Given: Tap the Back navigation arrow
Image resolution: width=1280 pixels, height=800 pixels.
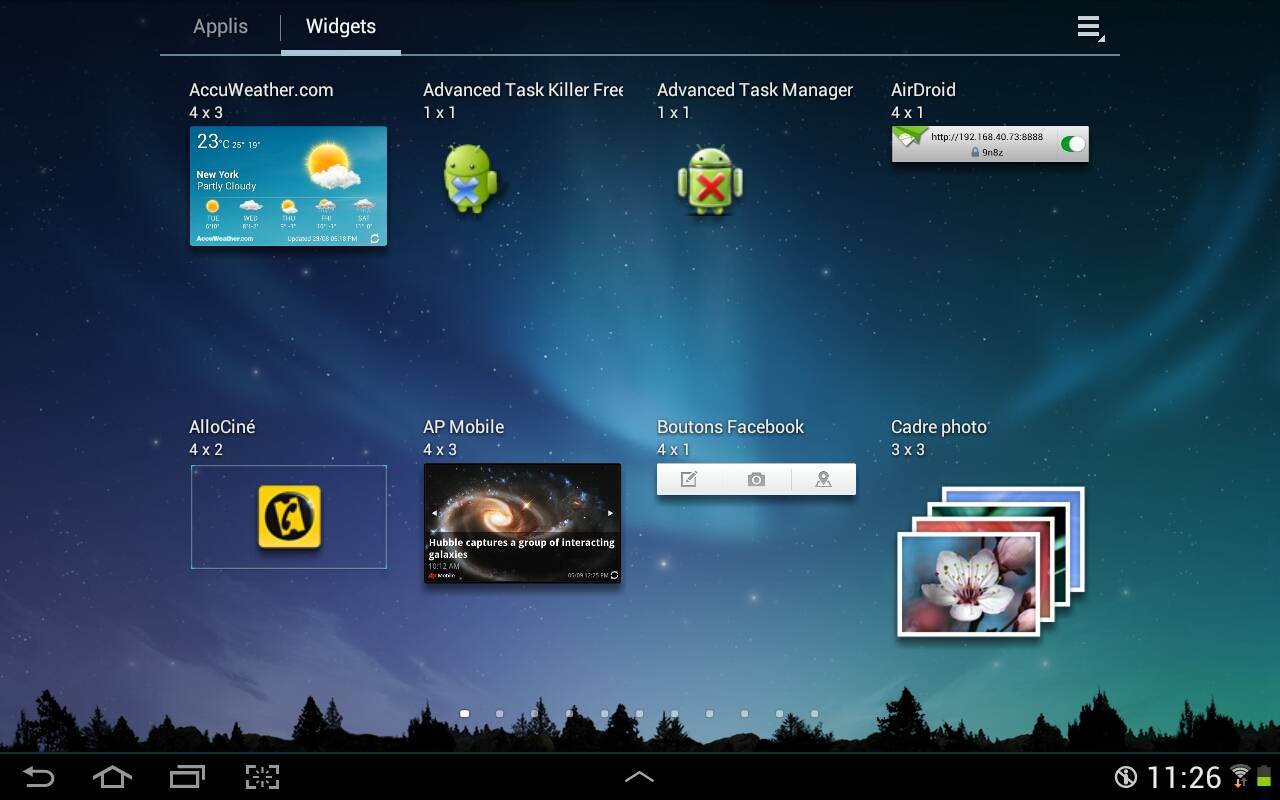Looking at the screenshot, I should [39, 776].
